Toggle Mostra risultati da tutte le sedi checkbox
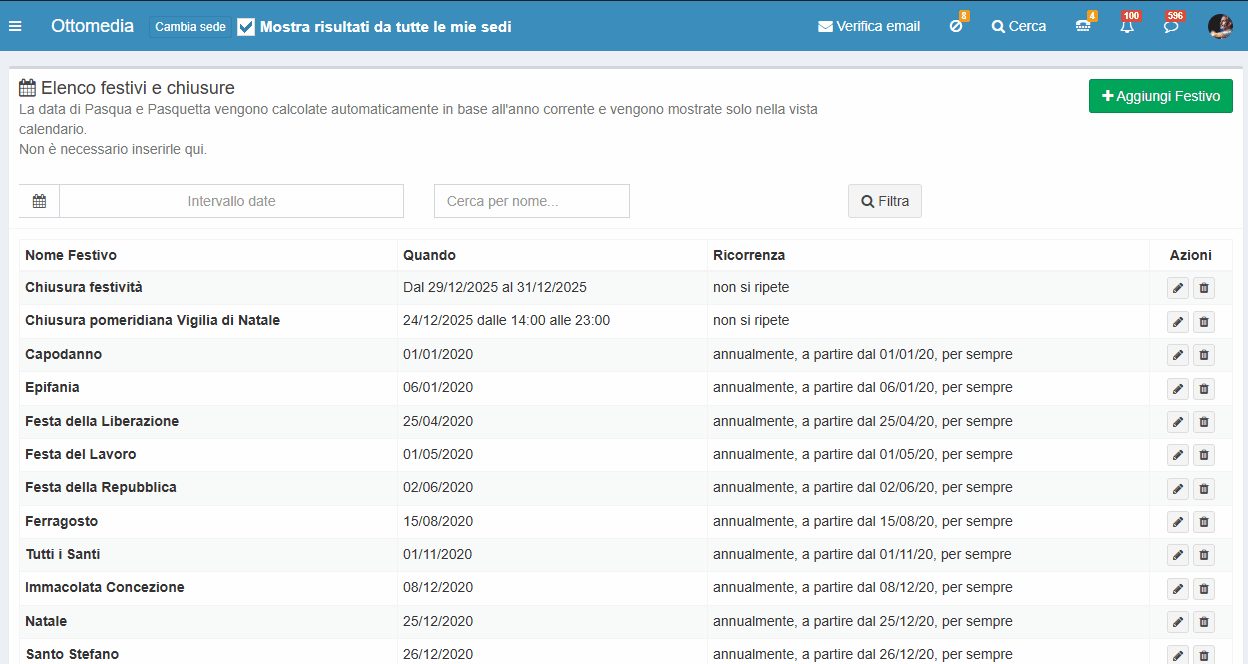 246,27
